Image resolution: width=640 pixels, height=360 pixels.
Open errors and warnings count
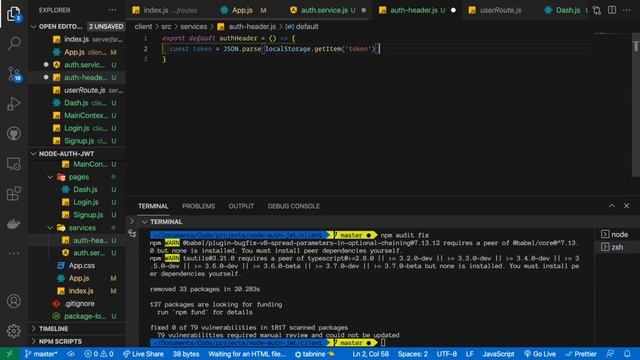99,354
